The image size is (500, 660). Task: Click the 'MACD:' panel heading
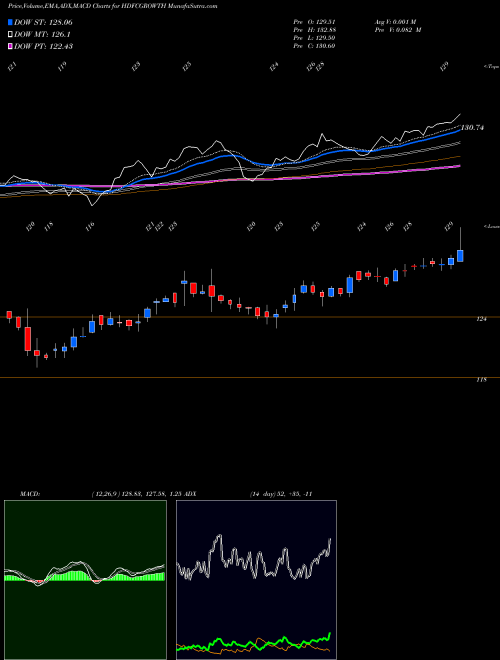pos(30,494)
